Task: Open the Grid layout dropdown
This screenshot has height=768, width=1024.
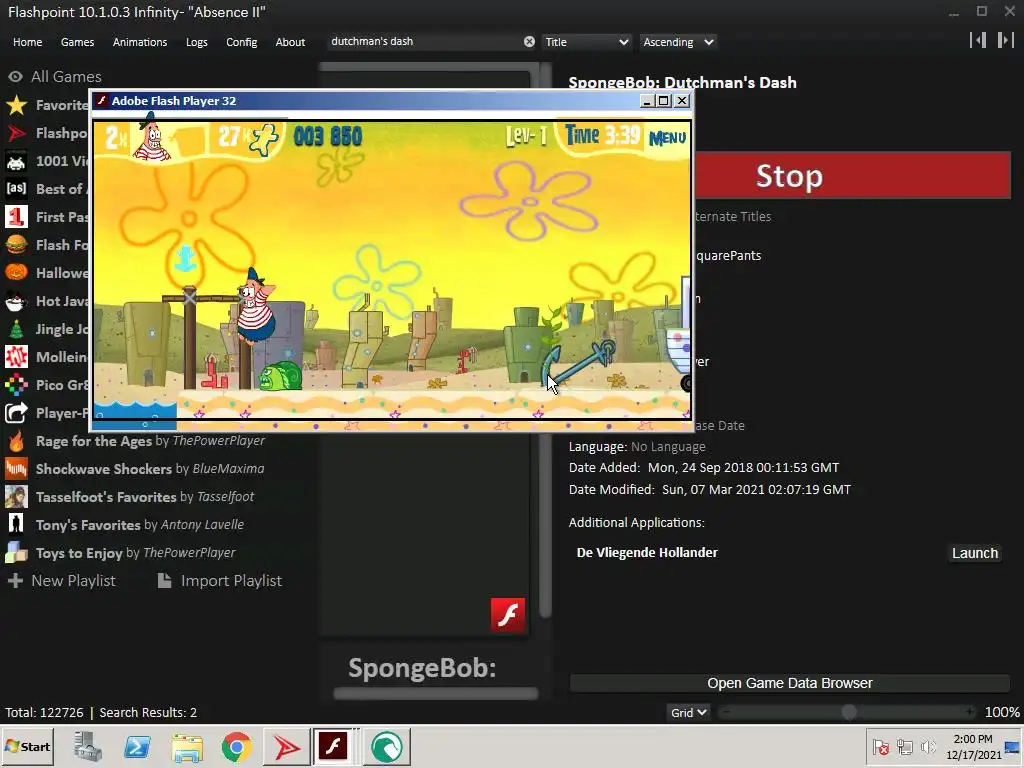Action: tap(688, 712)
